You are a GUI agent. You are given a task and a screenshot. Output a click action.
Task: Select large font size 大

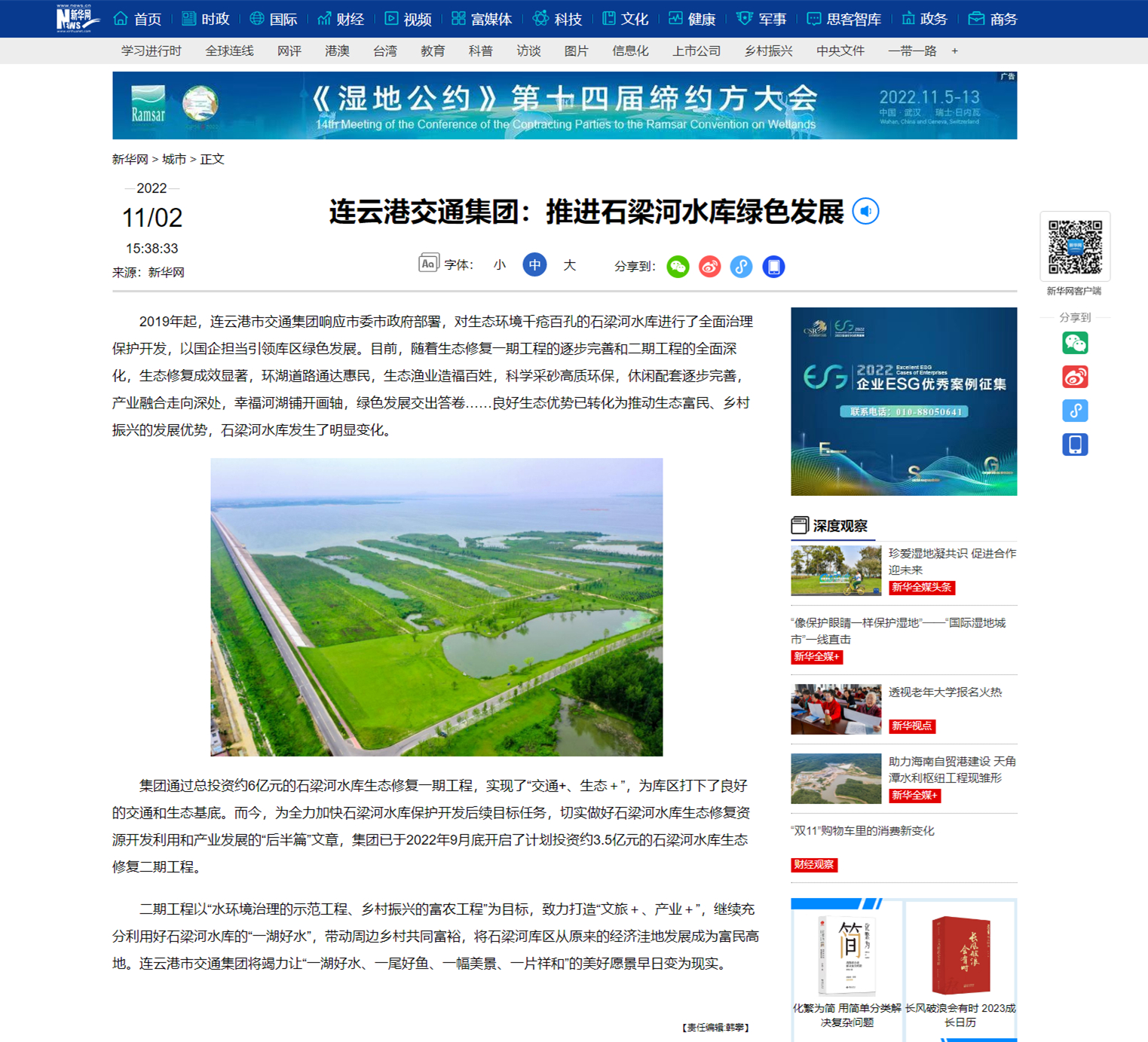tap(570, 265)
